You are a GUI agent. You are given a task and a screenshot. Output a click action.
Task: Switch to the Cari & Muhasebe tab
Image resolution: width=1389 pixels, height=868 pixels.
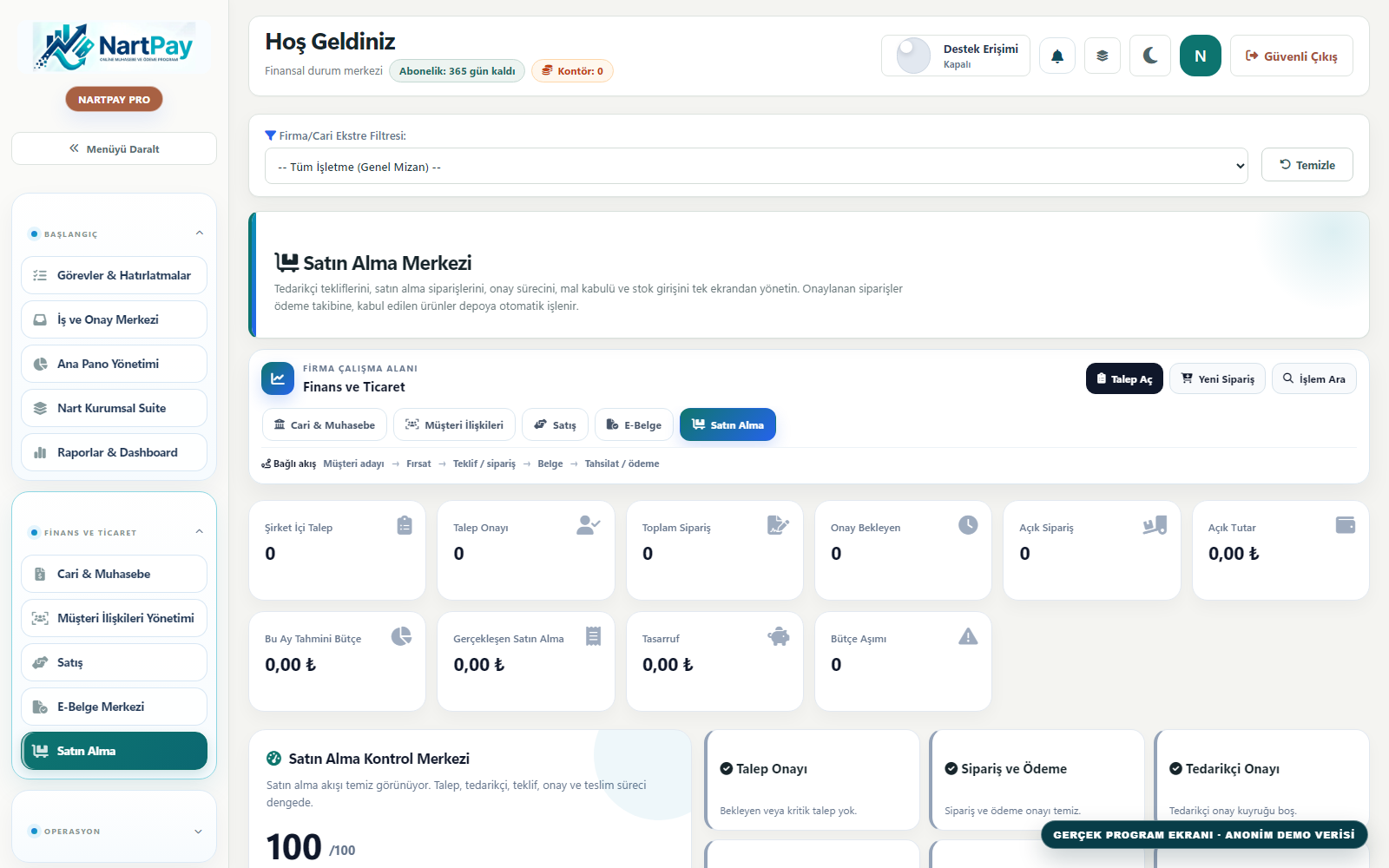(x=325, y=424)
